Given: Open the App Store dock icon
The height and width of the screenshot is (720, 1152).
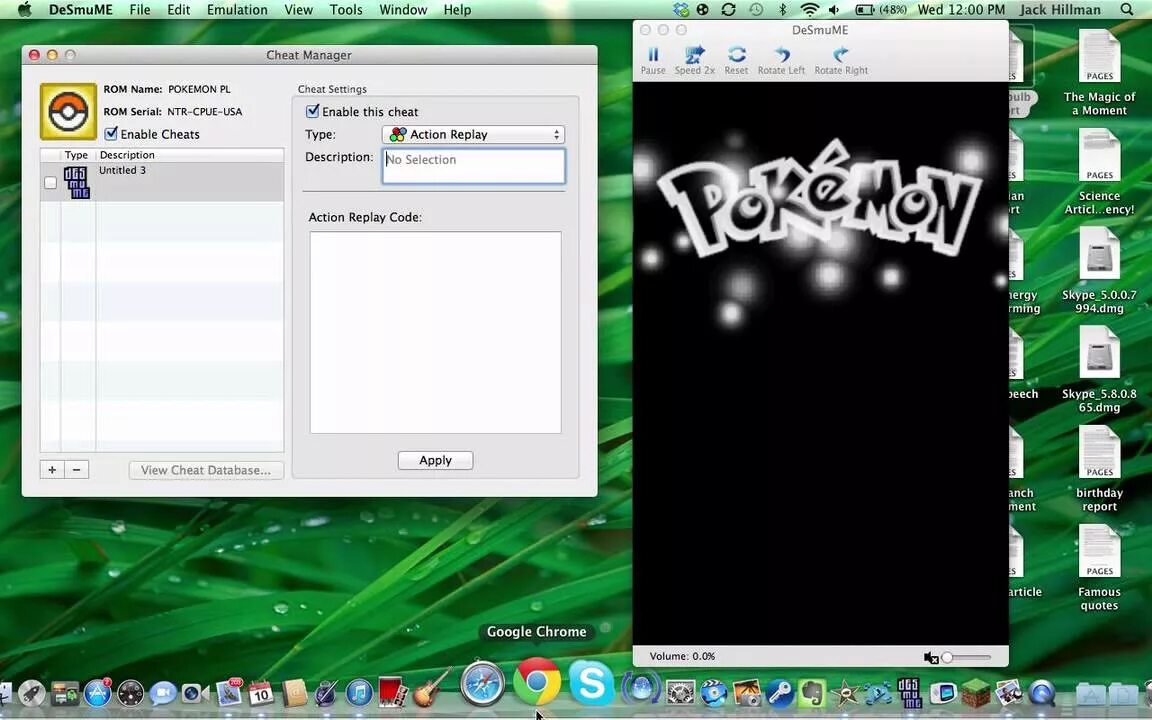Looking at the screenshot, I should point(98,693).
